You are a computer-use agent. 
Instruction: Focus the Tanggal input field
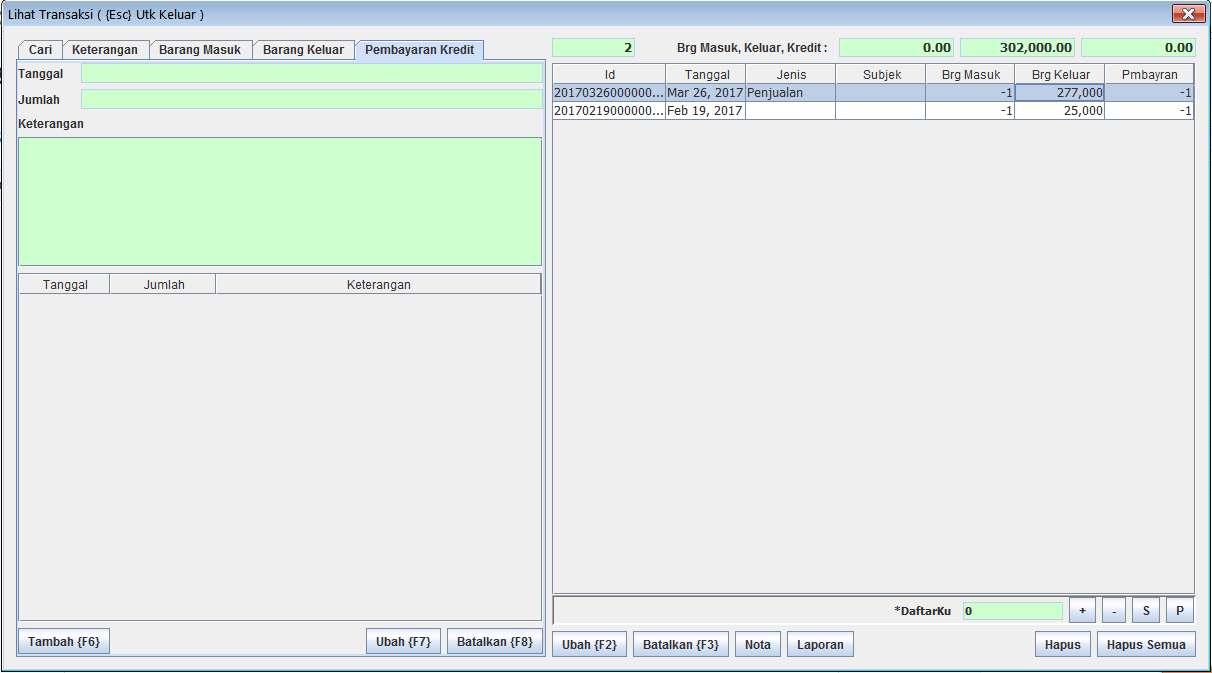click(x=311, y=73)
